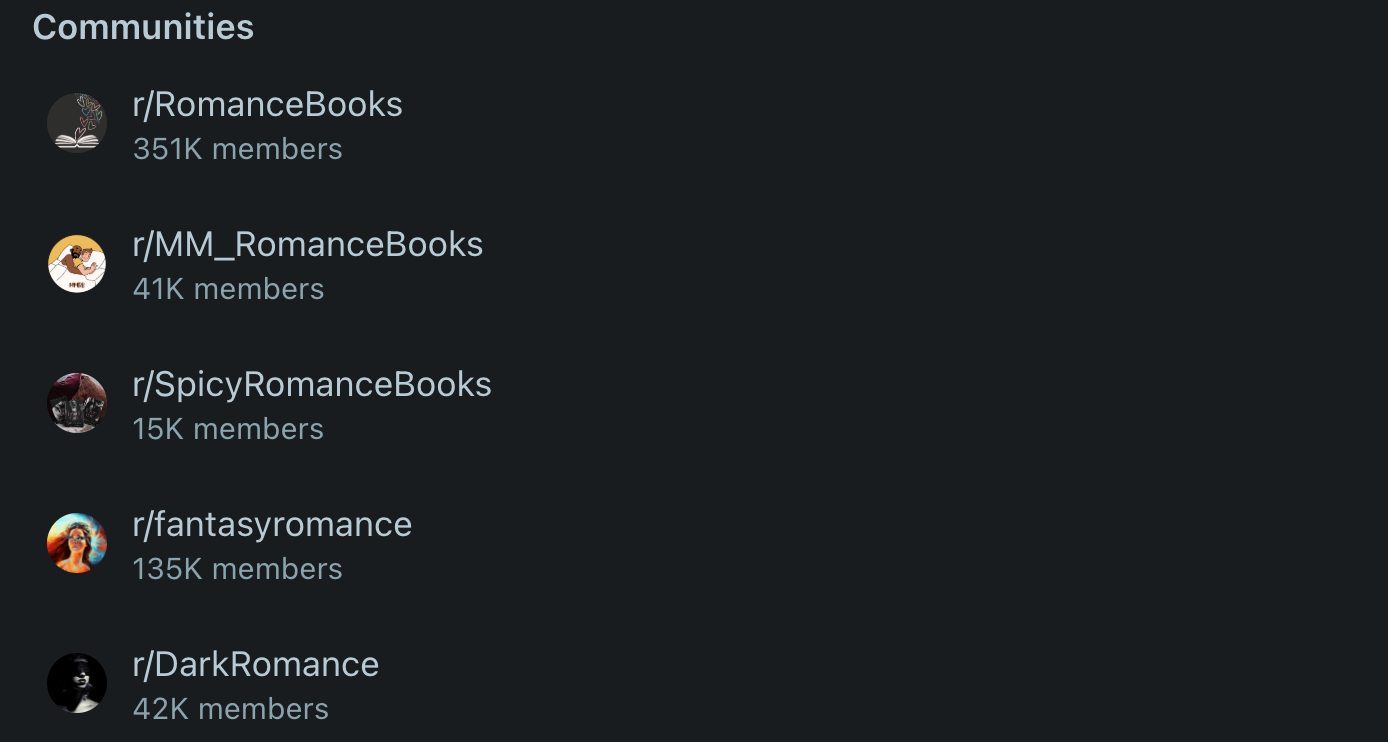Click the r/SpicyRomanceBooks community avatar icon
The width and height of the screenshot is (1388, 742).
click(x=77, y=403)
